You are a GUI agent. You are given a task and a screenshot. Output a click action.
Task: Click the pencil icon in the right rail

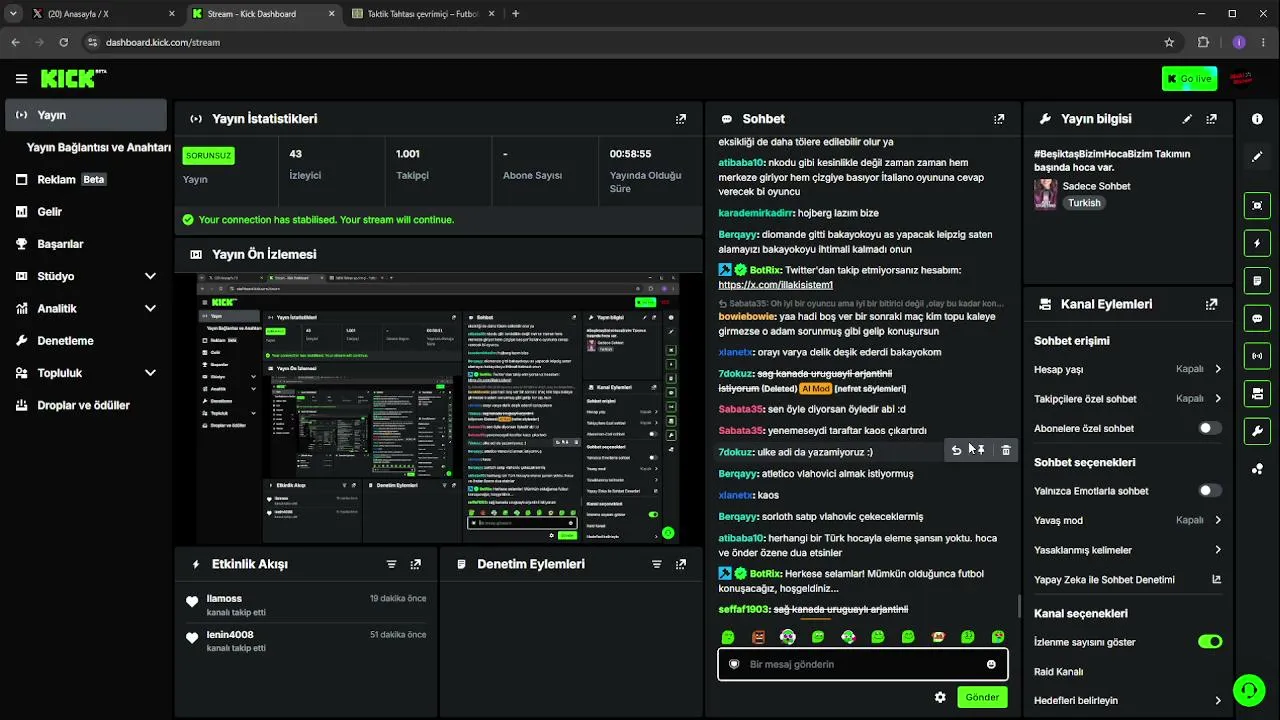tap(1257, 156)
